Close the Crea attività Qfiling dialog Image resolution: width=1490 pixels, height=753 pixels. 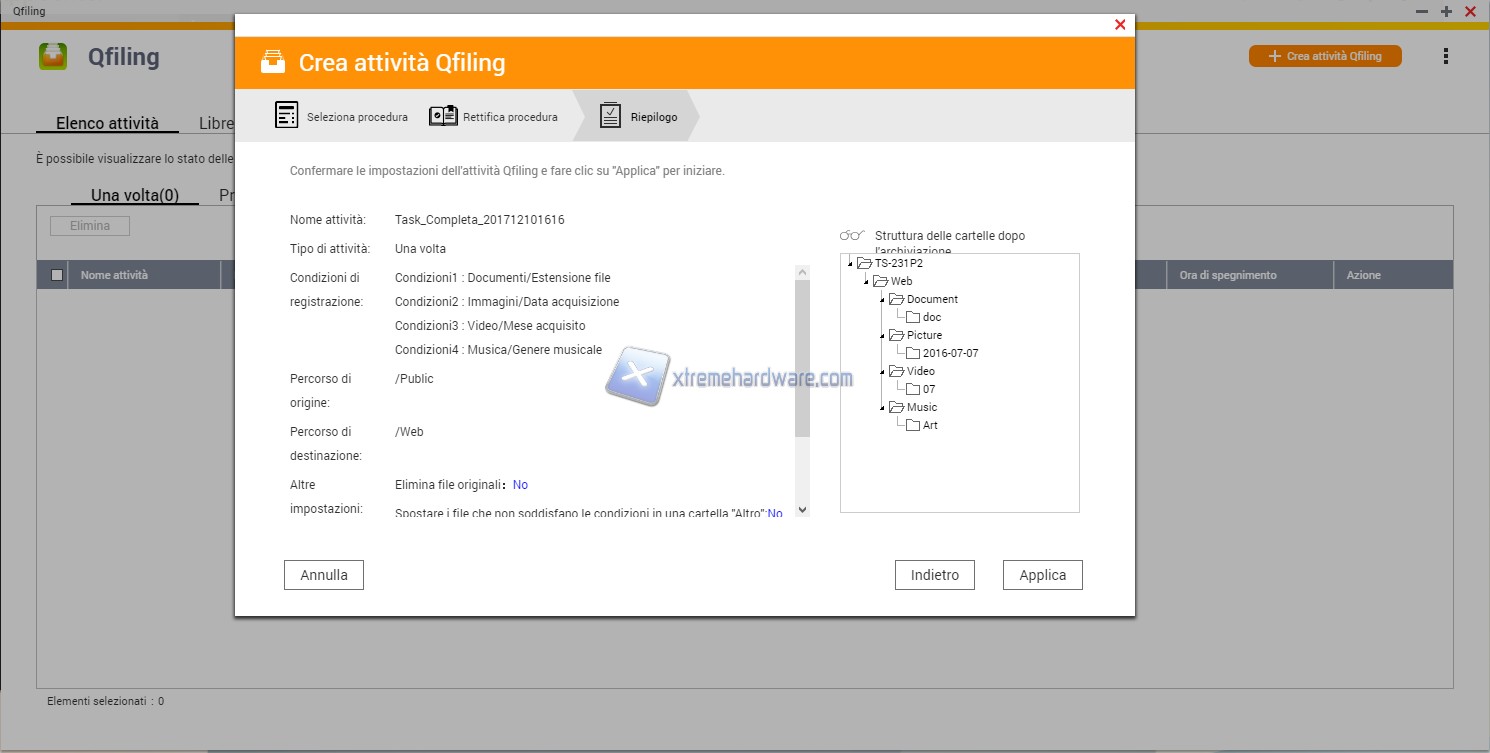(1119, 25)
